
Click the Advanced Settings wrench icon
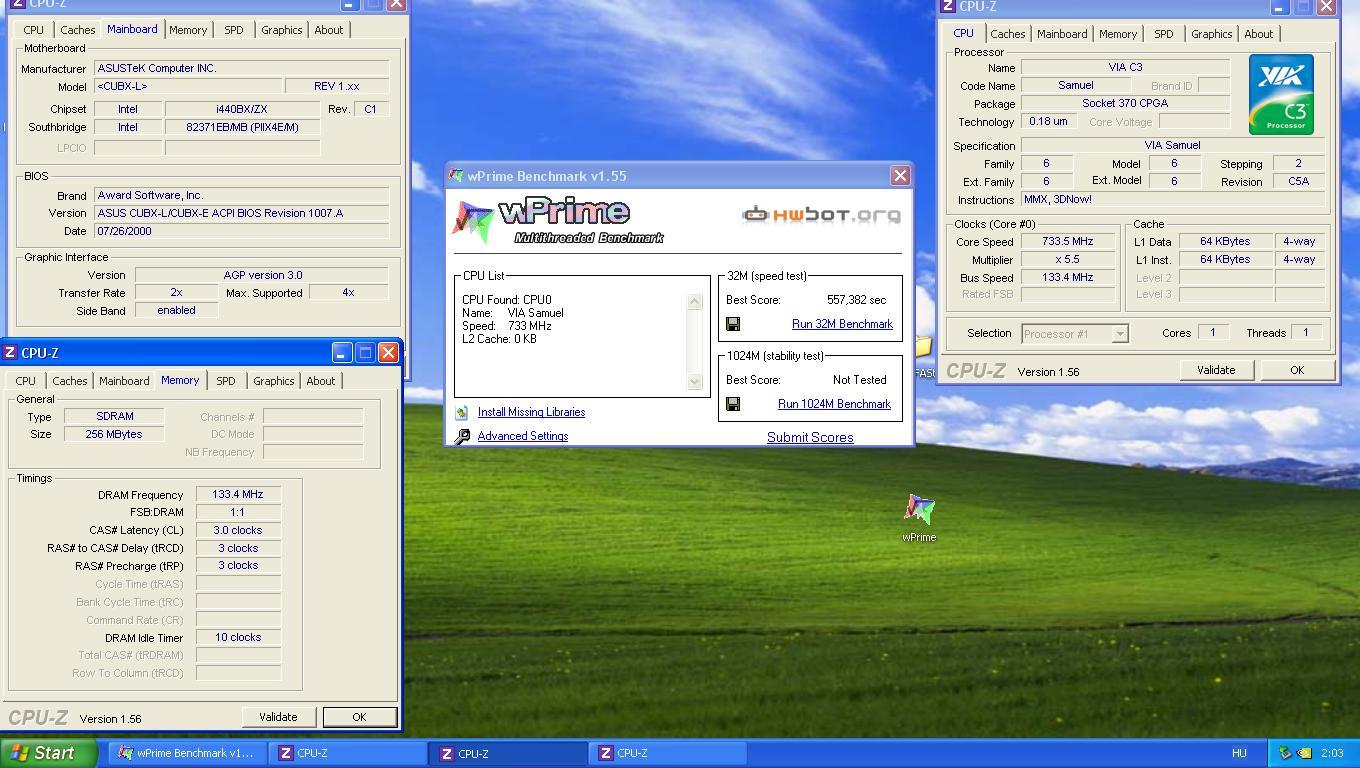pyautogui.click(x=462, y=437)
